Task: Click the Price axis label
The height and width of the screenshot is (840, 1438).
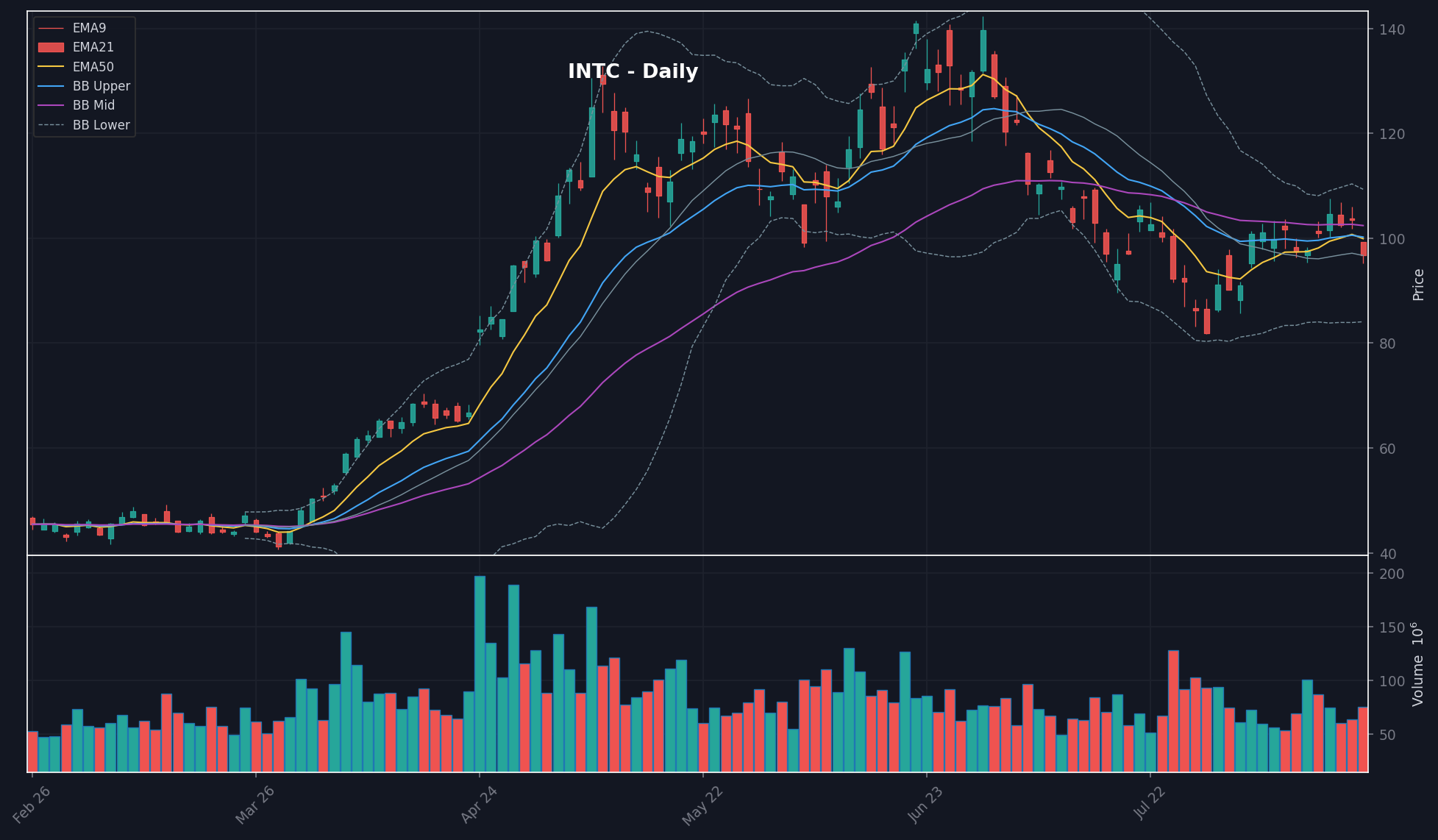Action: click(1418, 285)
